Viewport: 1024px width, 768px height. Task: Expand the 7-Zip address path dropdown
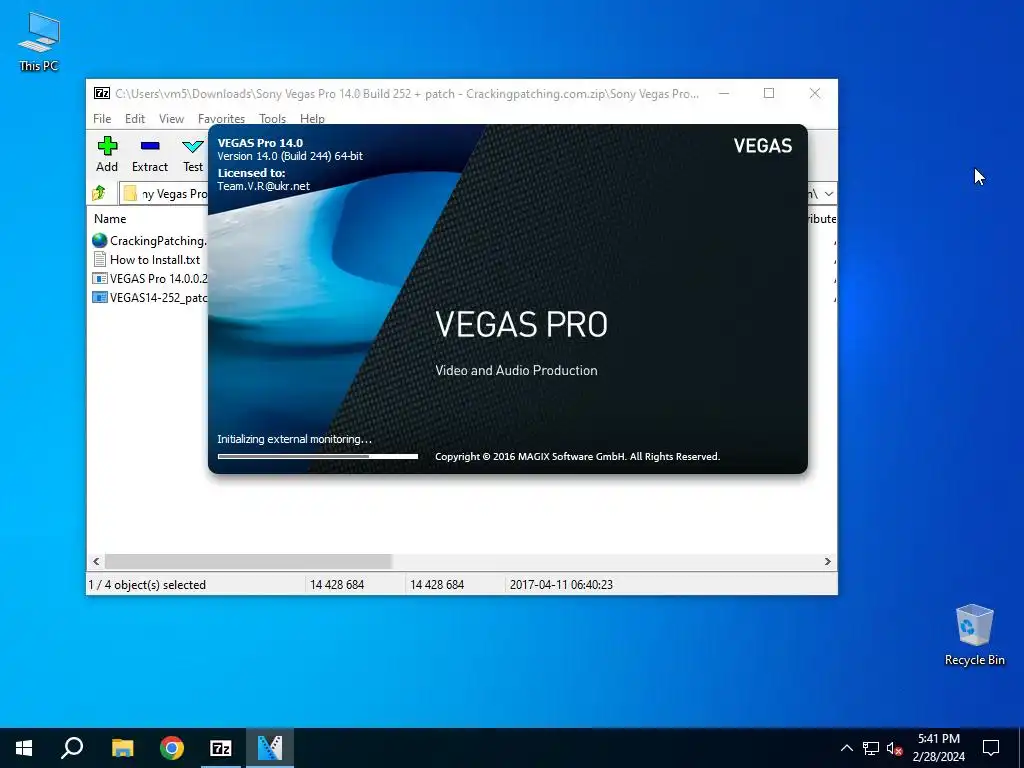(x=828, y=194)
